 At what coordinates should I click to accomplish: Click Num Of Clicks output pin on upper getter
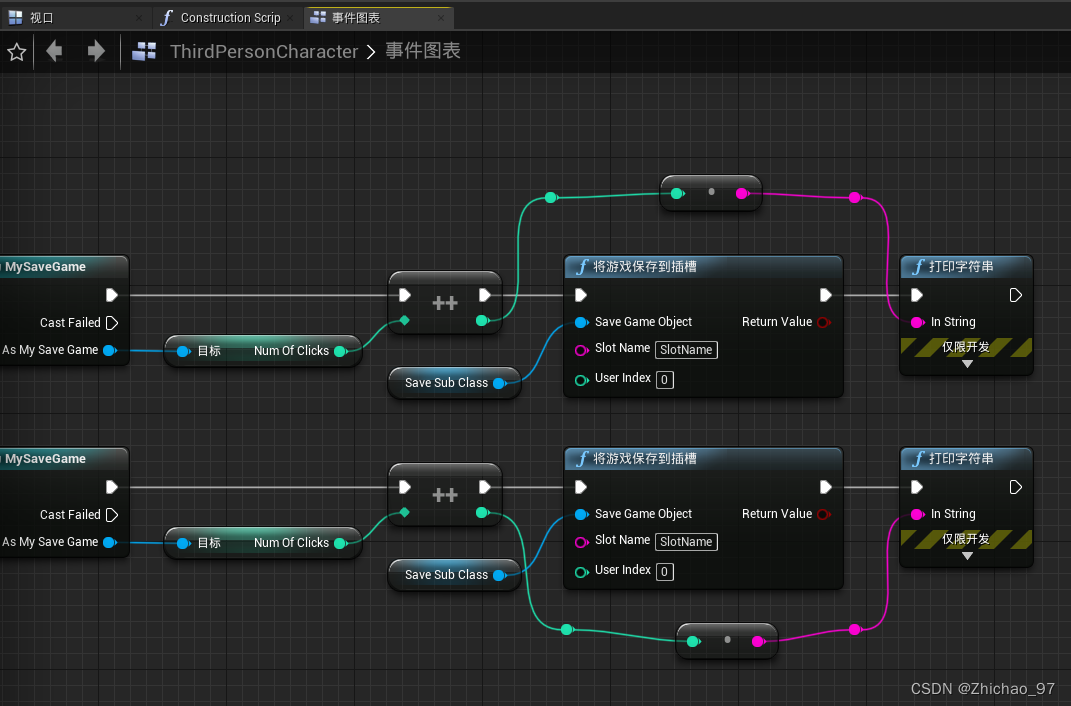click(x=340, y=351)
